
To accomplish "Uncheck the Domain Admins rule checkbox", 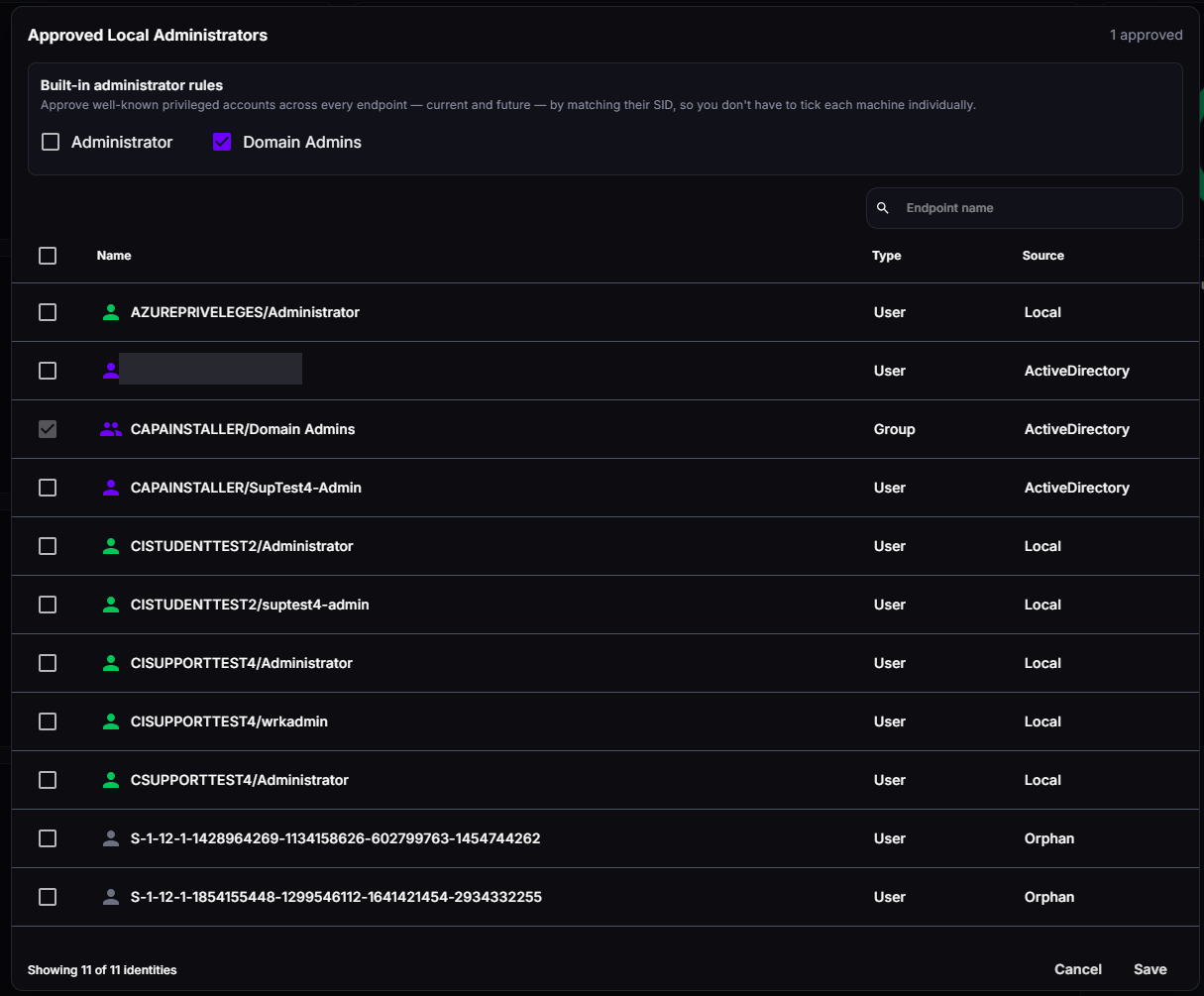I will [x=222, y=142].
